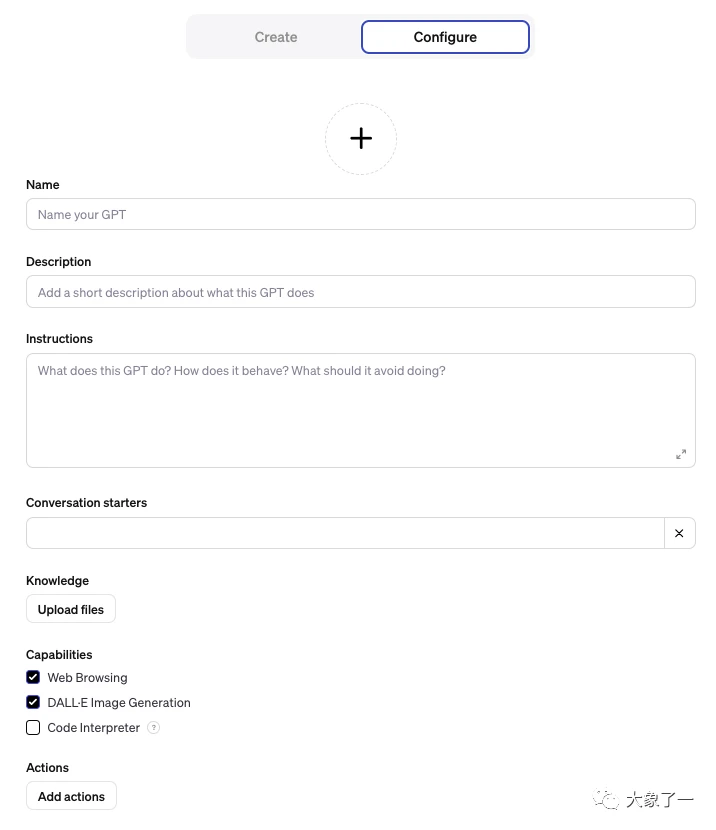Click the Add actions button

tap(71, 796)
